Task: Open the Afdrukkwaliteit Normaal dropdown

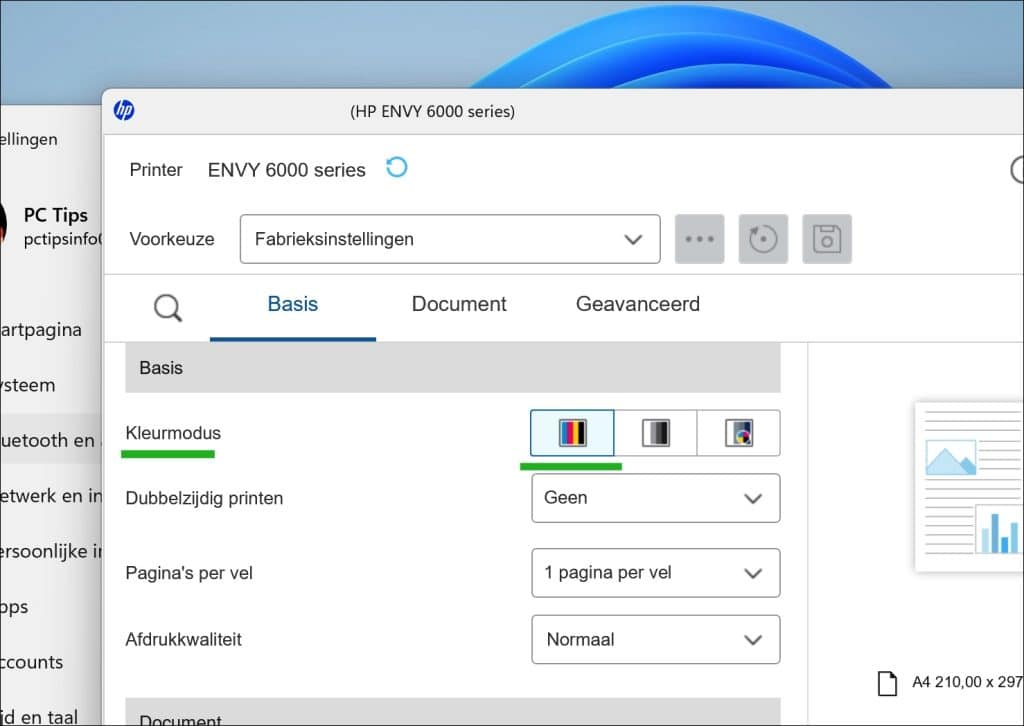Action: [656, 639]
